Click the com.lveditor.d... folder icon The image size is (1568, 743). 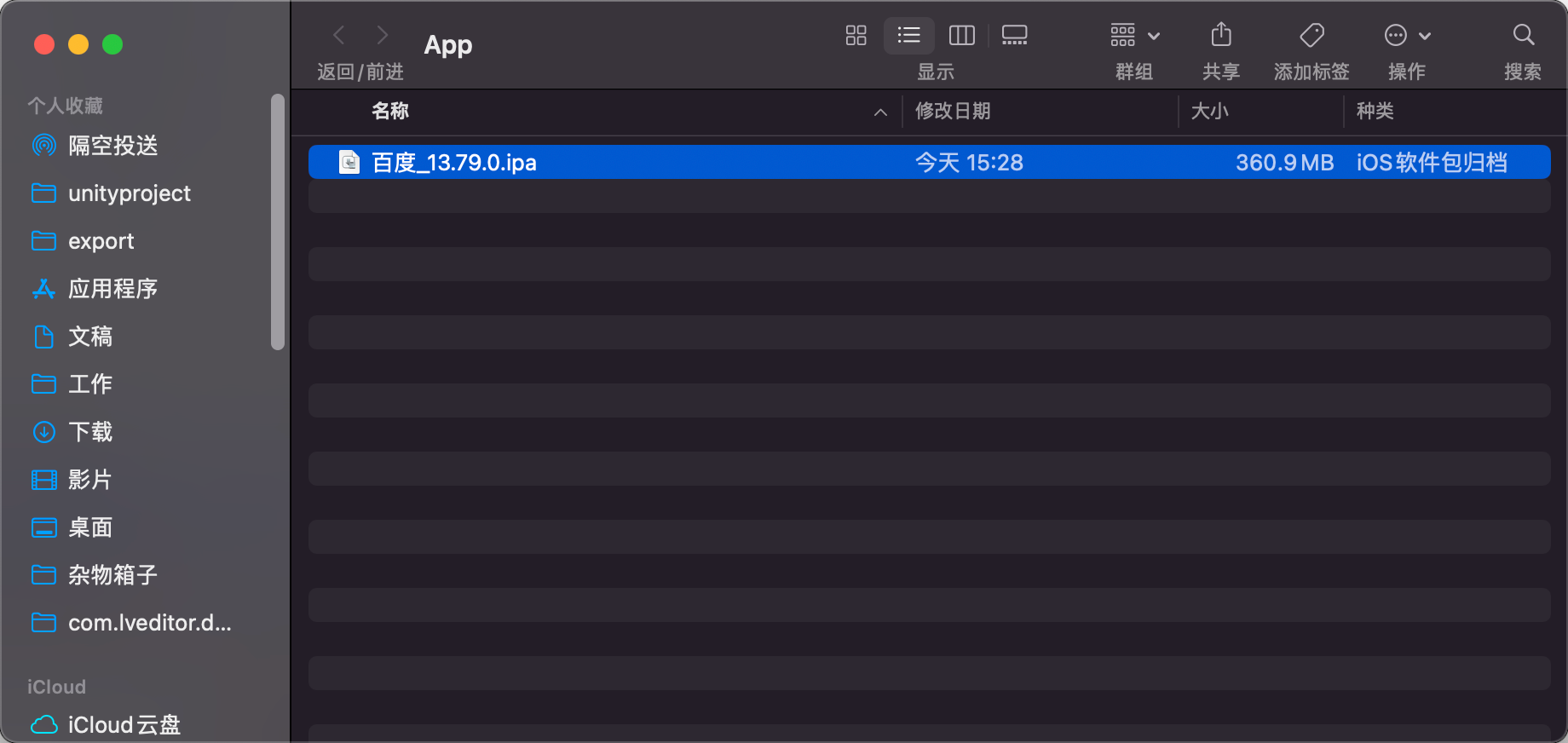44,623
